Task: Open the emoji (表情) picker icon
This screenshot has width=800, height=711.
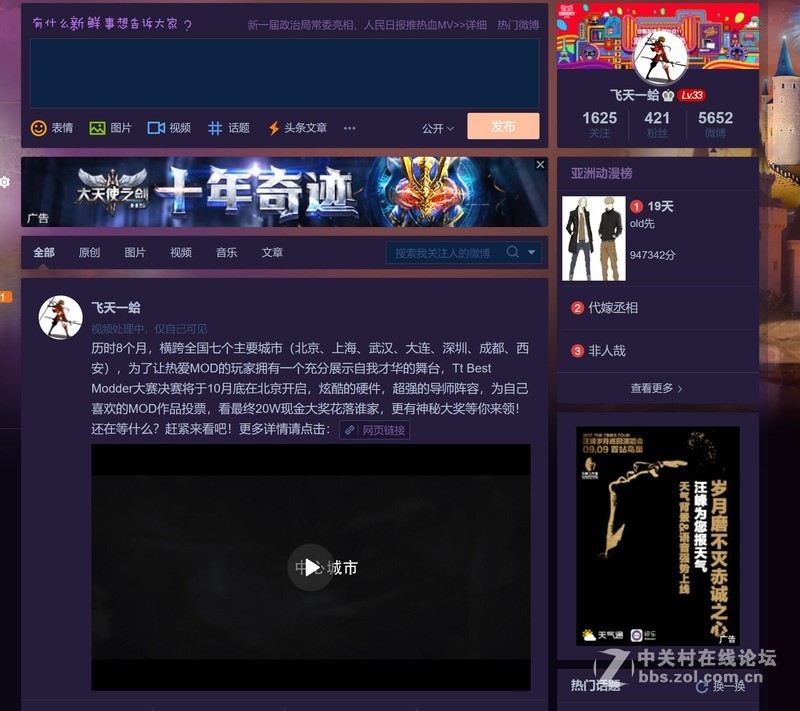Action: click(39, 128)
